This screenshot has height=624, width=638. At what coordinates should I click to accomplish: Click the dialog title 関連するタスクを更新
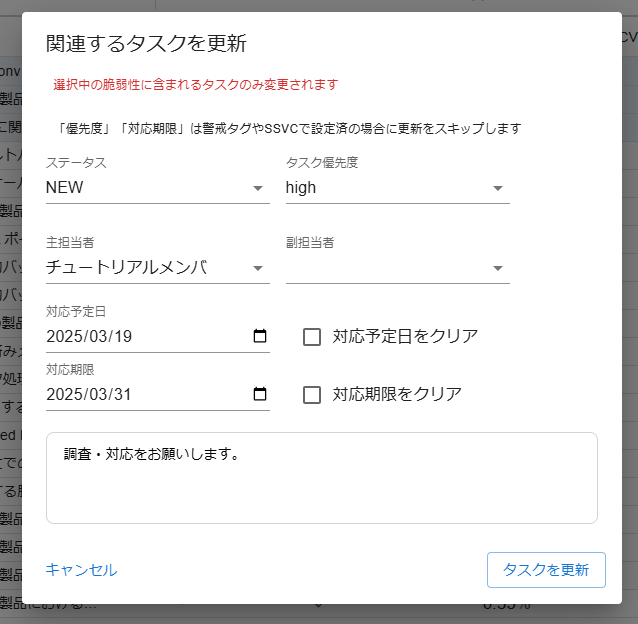(x=146, y=44)
